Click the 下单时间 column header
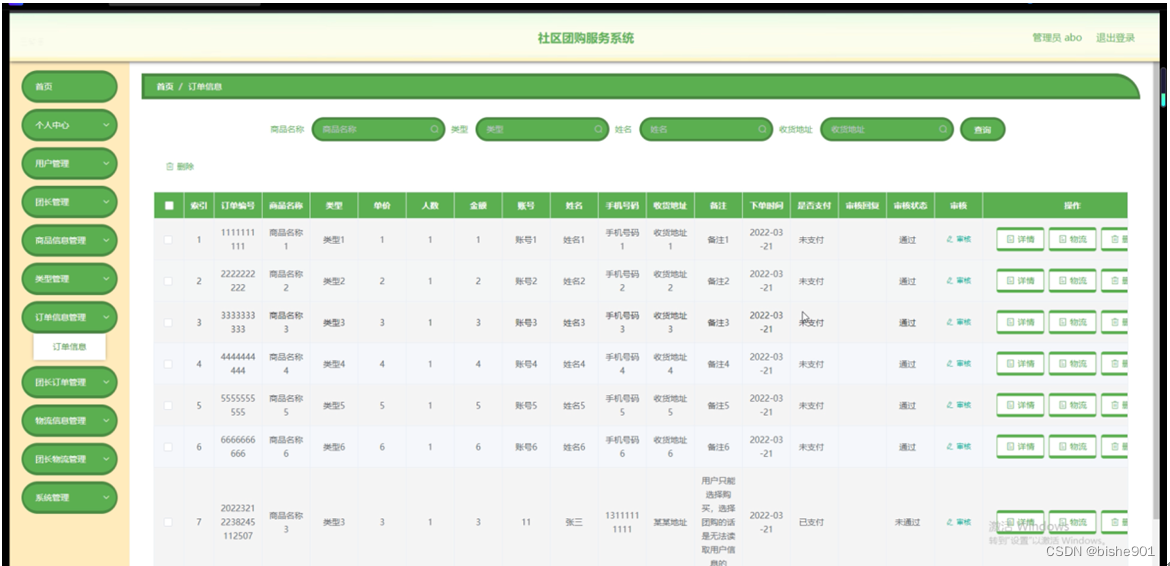This screenshot has width=1170, height=566. tap(766, 206)
